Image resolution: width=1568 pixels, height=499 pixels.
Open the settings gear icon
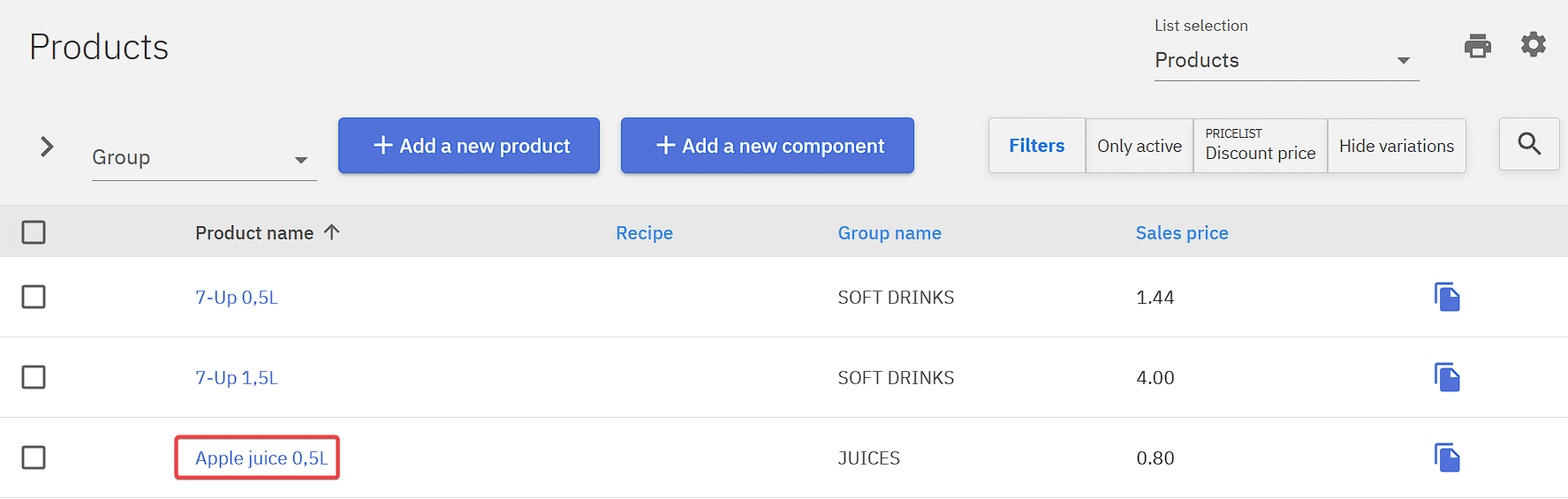[1534, 44]
